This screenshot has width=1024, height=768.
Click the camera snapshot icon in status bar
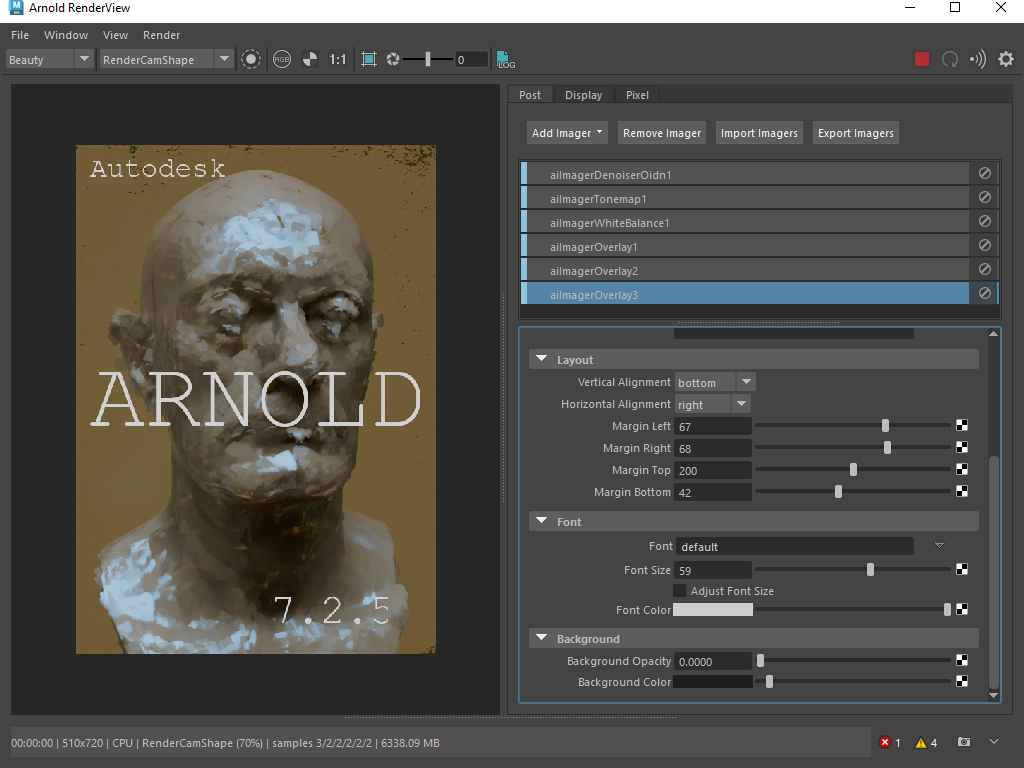(x=963, y=742)
